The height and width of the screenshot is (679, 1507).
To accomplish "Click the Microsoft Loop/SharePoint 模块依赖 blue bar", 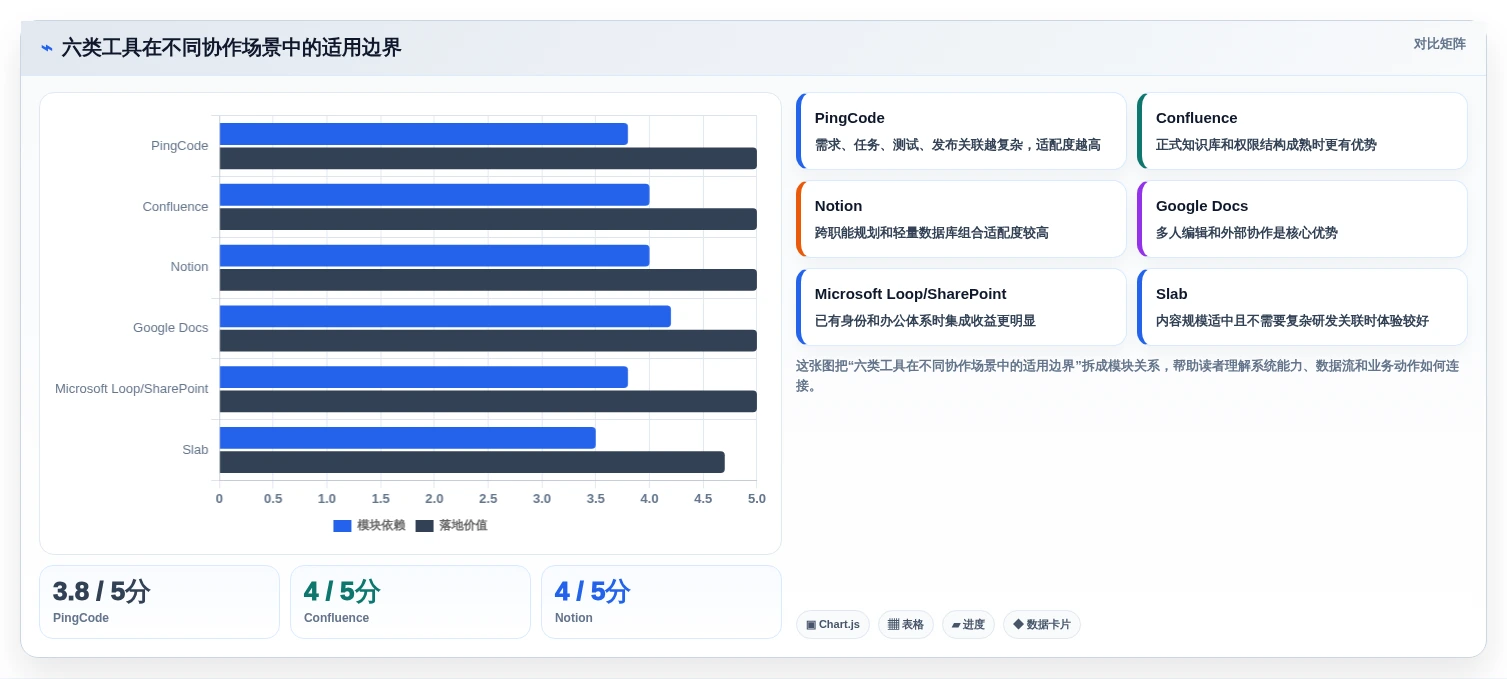I will (x=423, y=377).
